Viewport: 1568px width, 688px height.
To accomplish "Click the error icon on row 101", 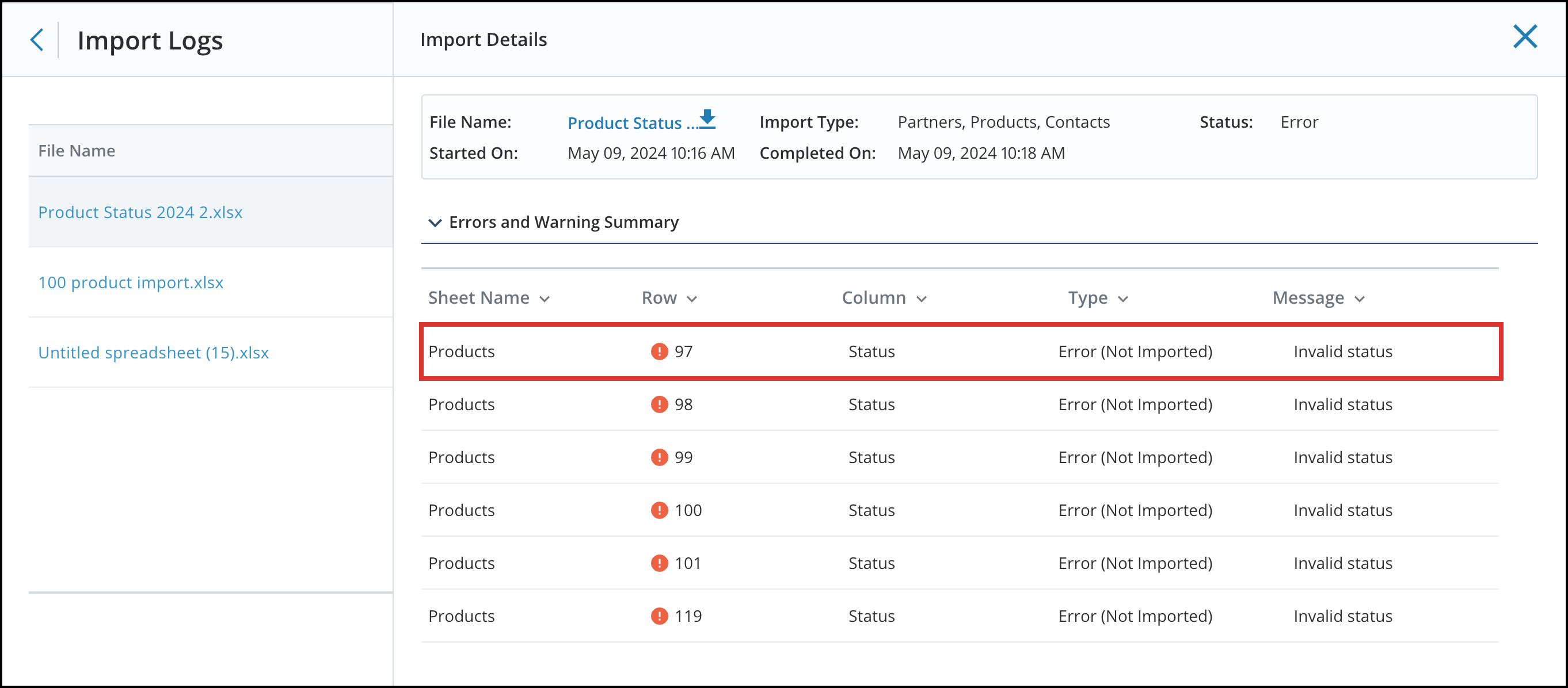I will pos(659,563).
